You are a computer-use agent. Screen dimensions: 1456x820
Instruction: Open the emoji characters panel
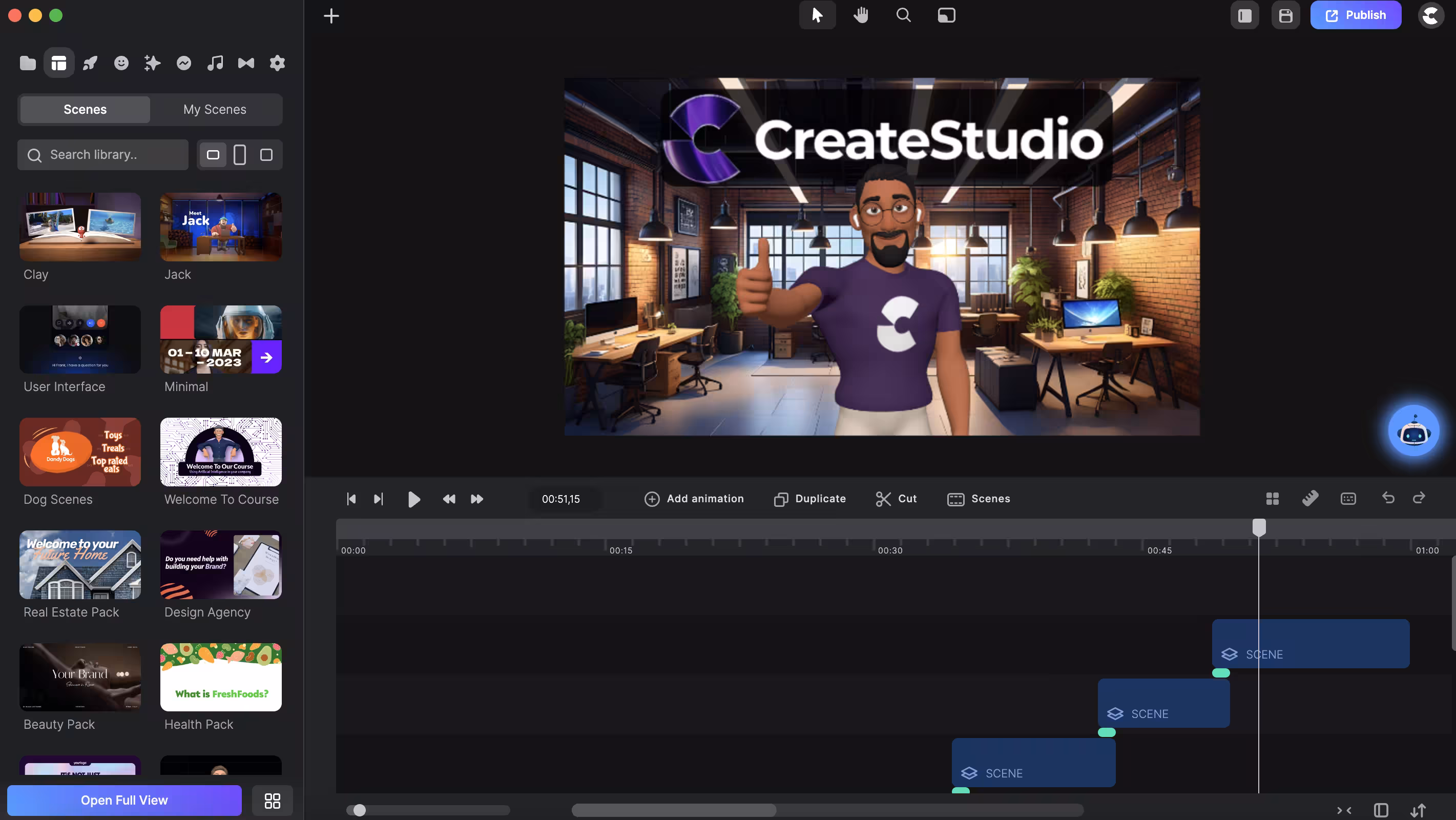[121, 63]
